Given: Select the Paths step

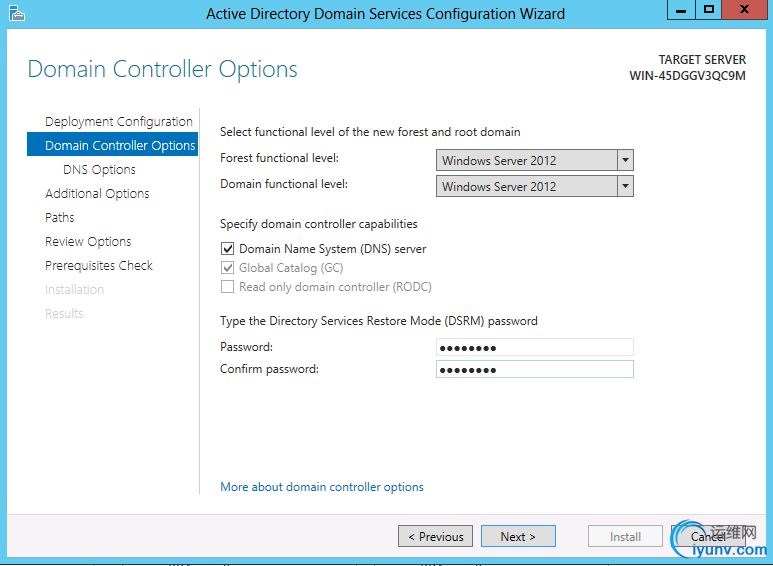Looking at the screenshot, I should pos(60,218).
